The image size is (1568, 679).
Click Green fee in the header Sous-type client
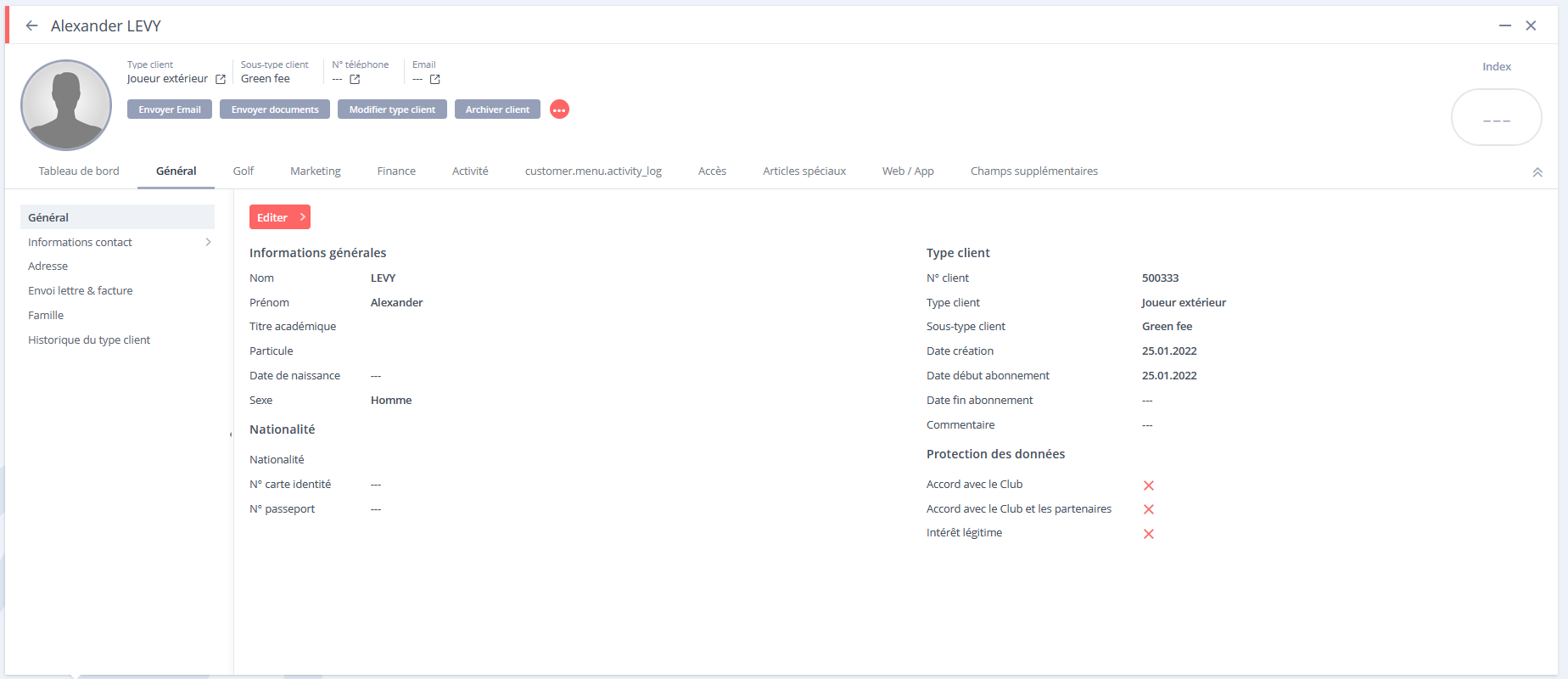coord(266,78)
